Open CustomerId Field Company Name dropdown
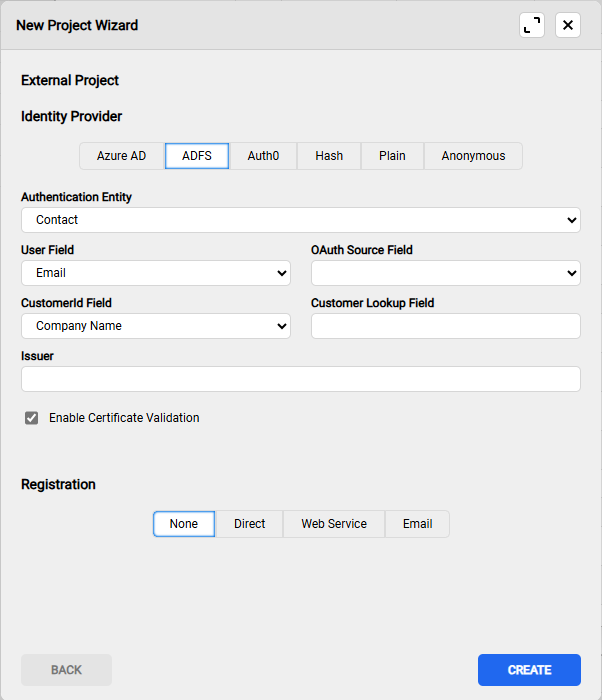 155,326
